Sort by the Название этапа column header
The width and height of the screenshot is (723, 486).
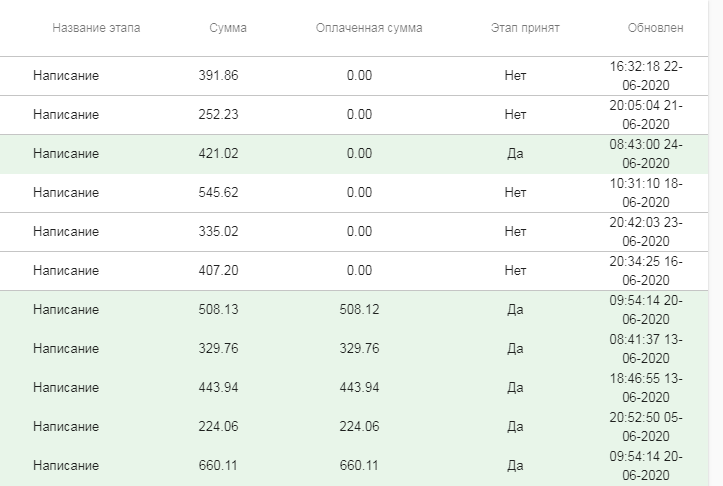[x=96, y=28]
